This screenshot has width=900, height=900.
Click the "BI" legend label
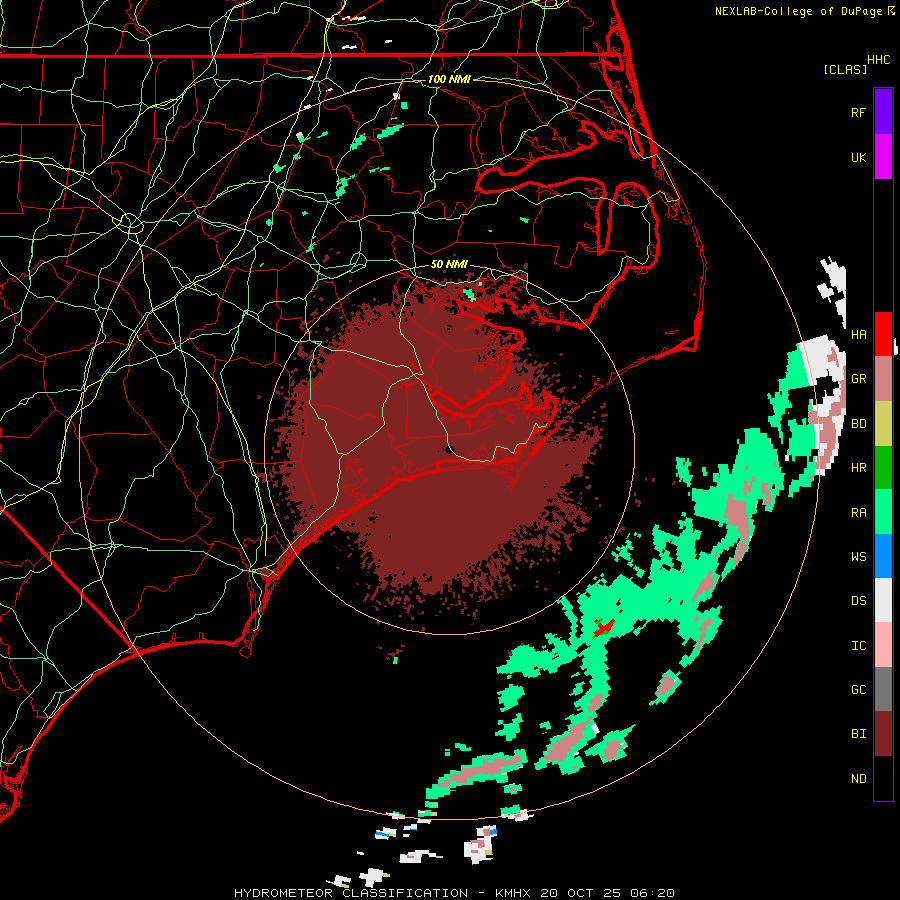(x=858, y=734)
